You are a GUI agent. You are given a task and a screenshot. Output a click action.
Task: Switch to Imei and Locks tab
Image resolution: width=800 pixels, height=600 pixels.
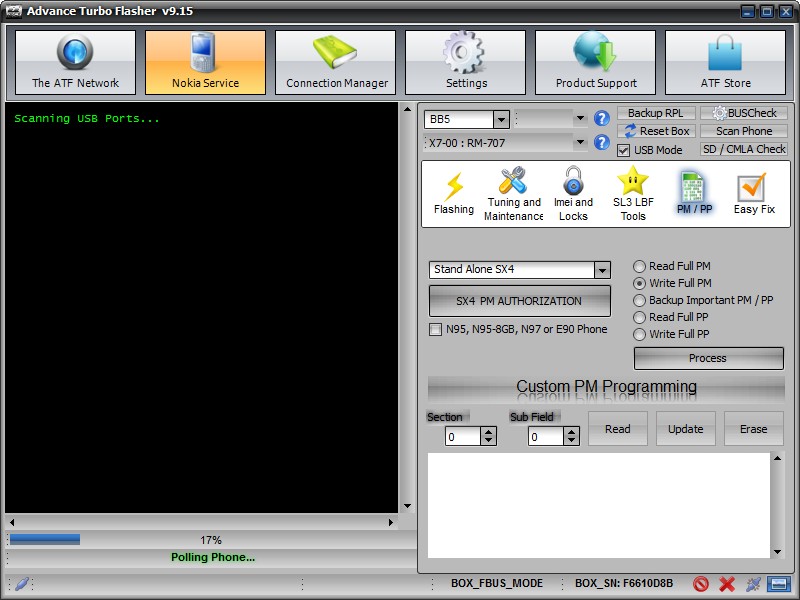[573, 194]
